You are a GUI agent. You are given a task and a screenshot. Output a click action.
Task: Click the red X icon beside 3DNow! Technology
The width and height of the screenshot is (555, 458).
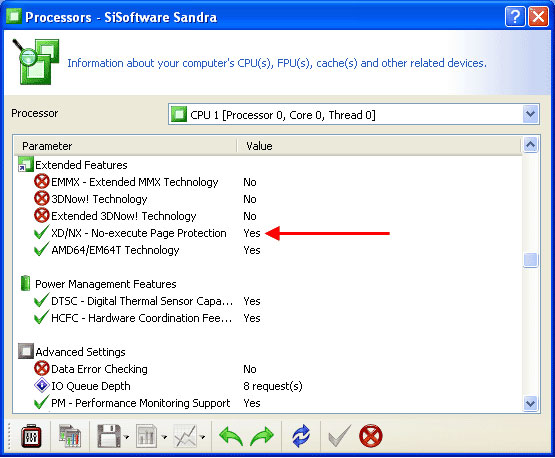coord(41,198)
